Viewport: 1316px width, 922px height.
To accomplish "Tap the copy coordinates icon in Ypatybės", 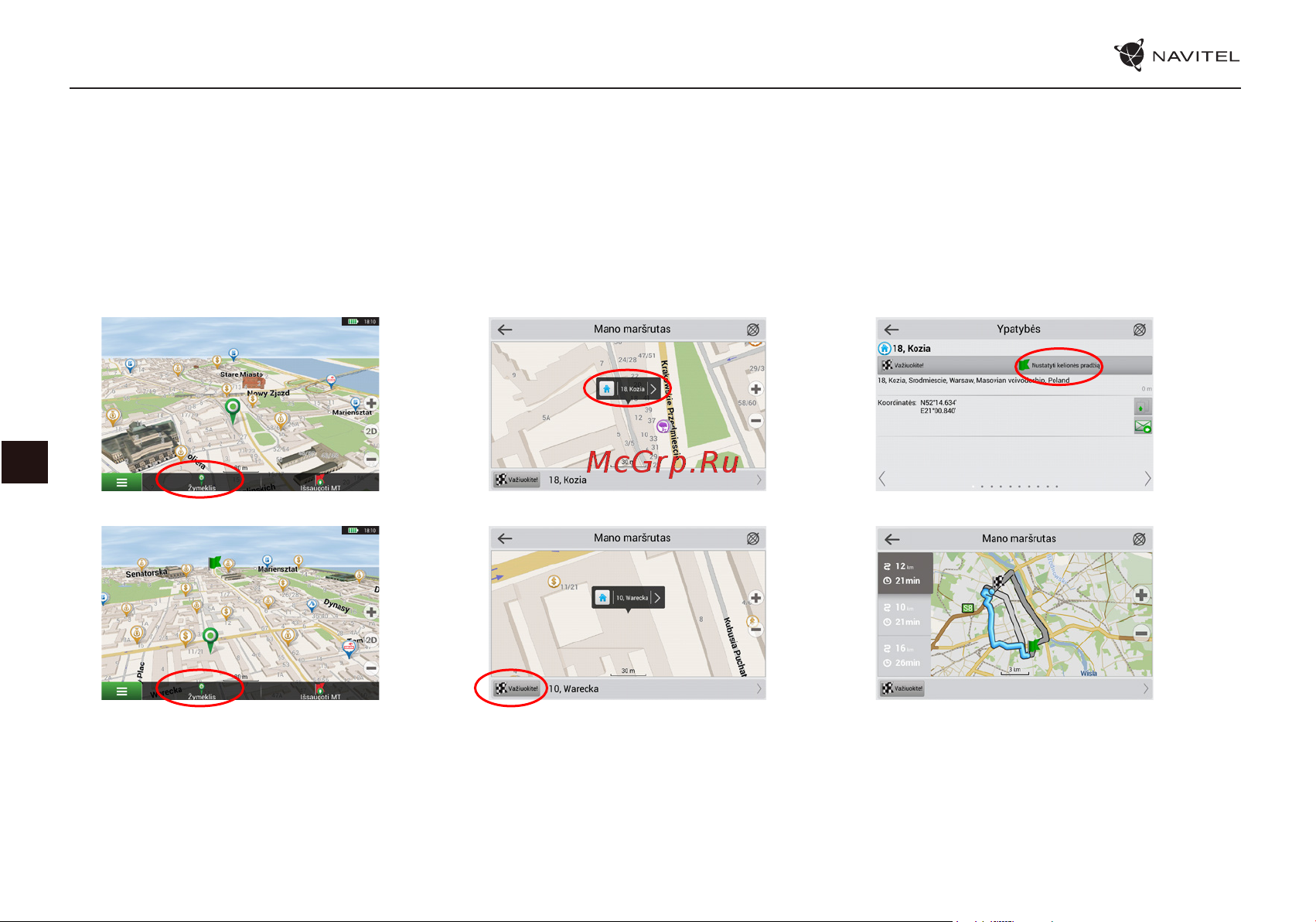I will point(1142,407).
